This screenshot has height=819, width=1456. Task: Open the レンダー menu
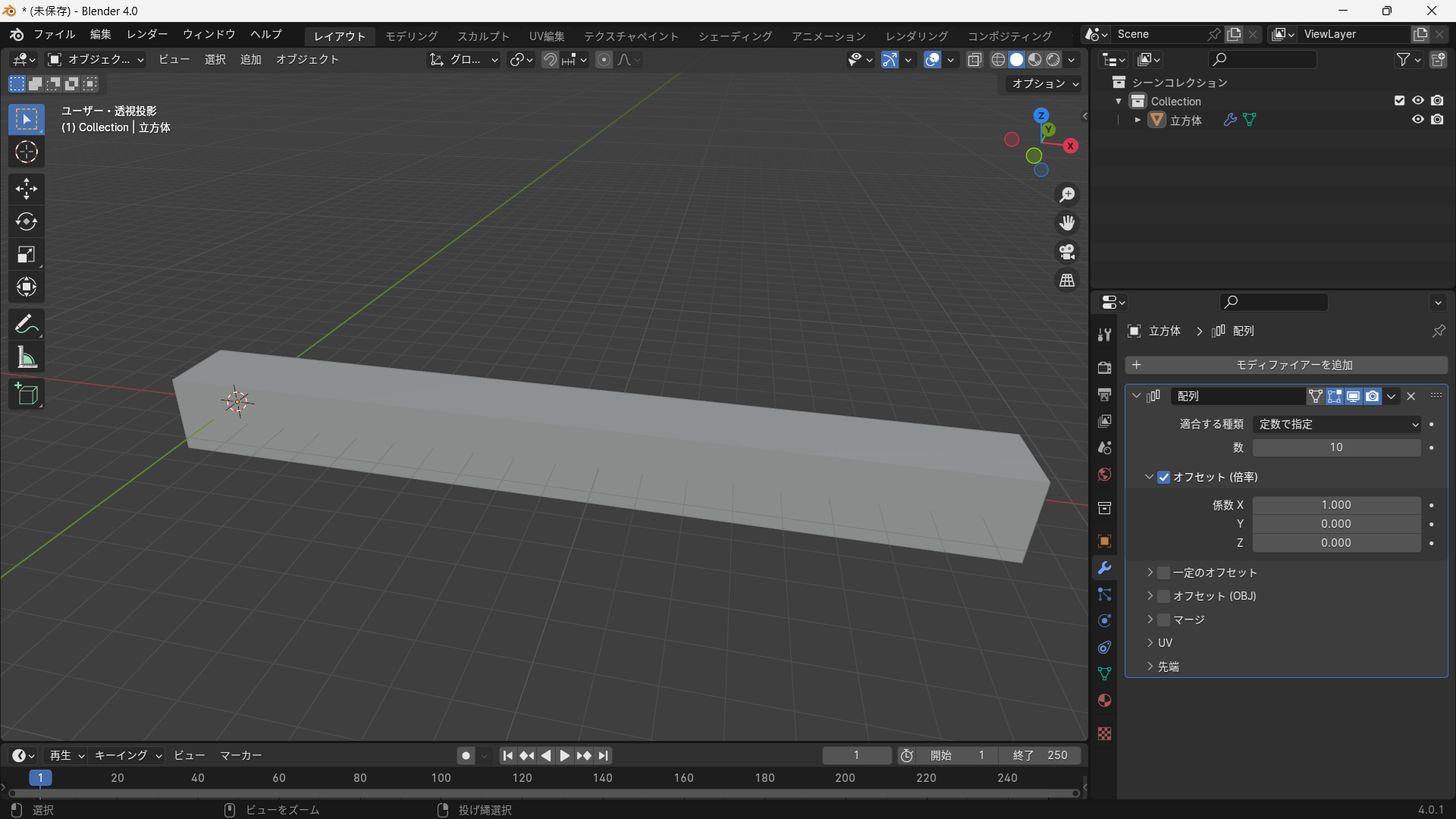coord(147,34)
